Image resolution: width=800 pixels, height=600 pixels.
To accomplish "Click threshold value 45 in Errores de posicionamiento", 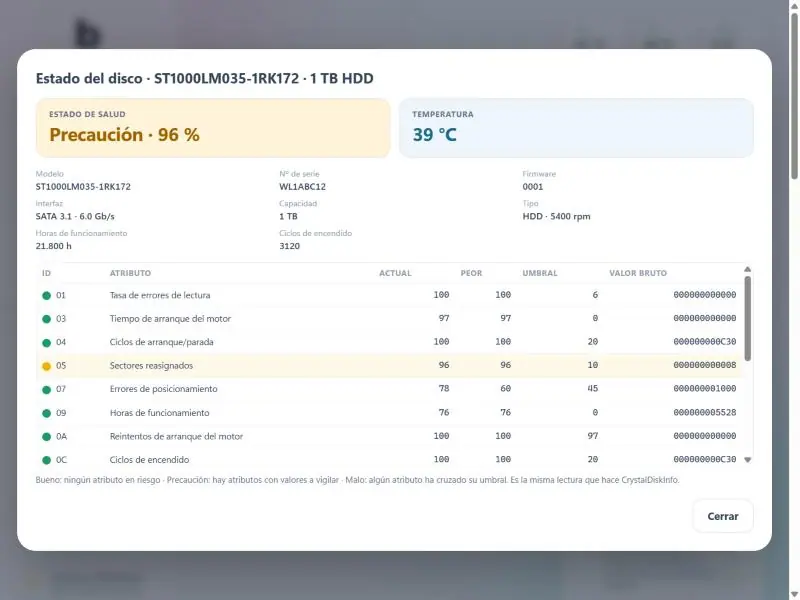I will coord(592,389).
